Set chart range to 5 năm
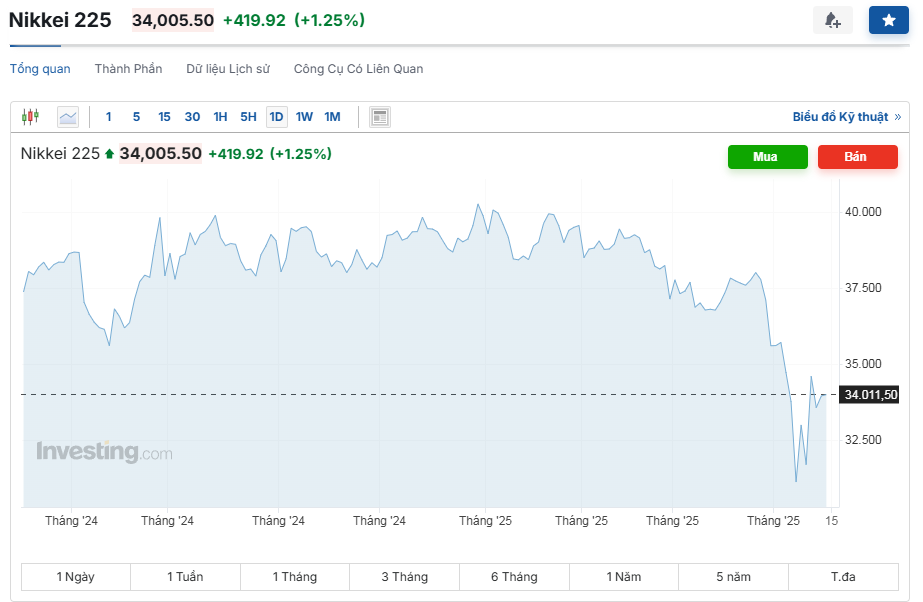Image resolution: width=923 pixels, height=602 pixels. coord(733,577)
